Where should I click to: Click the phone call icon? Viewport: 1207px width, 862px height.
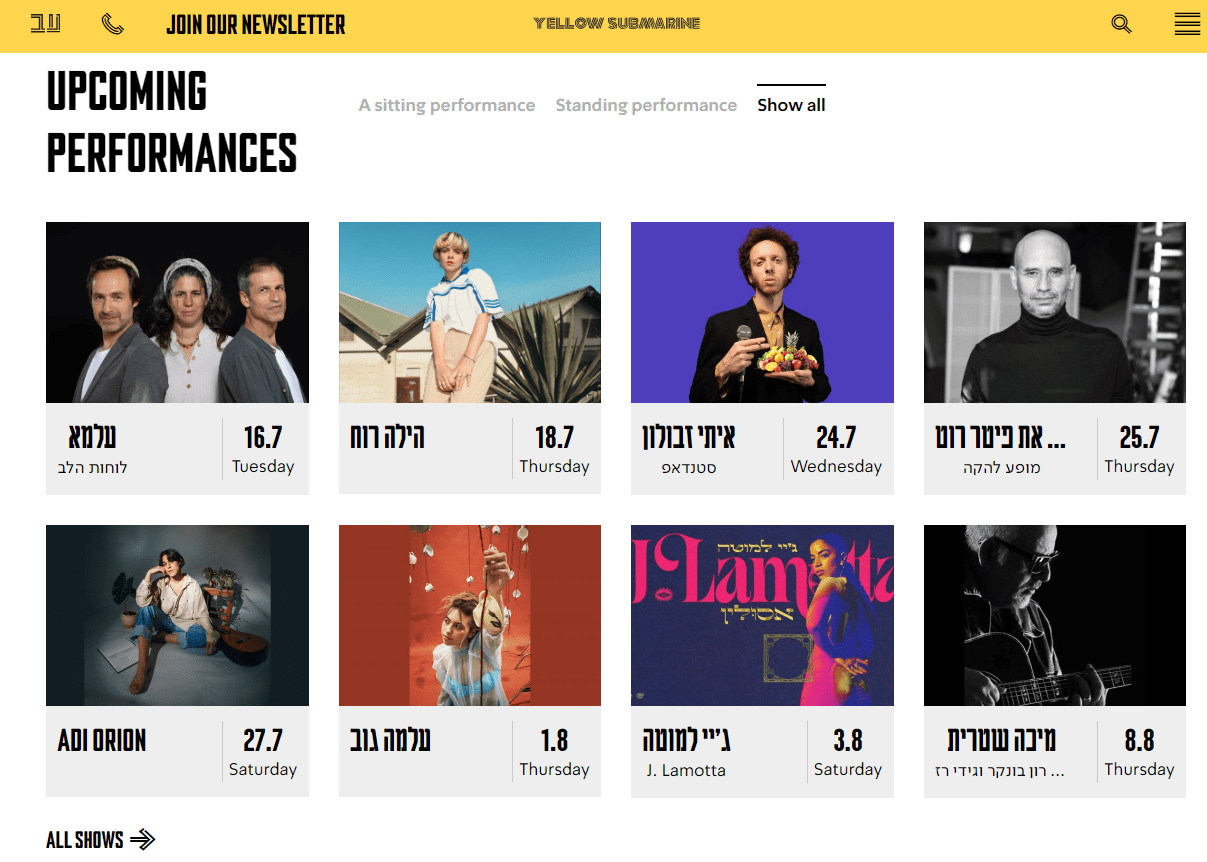[112, 24]
